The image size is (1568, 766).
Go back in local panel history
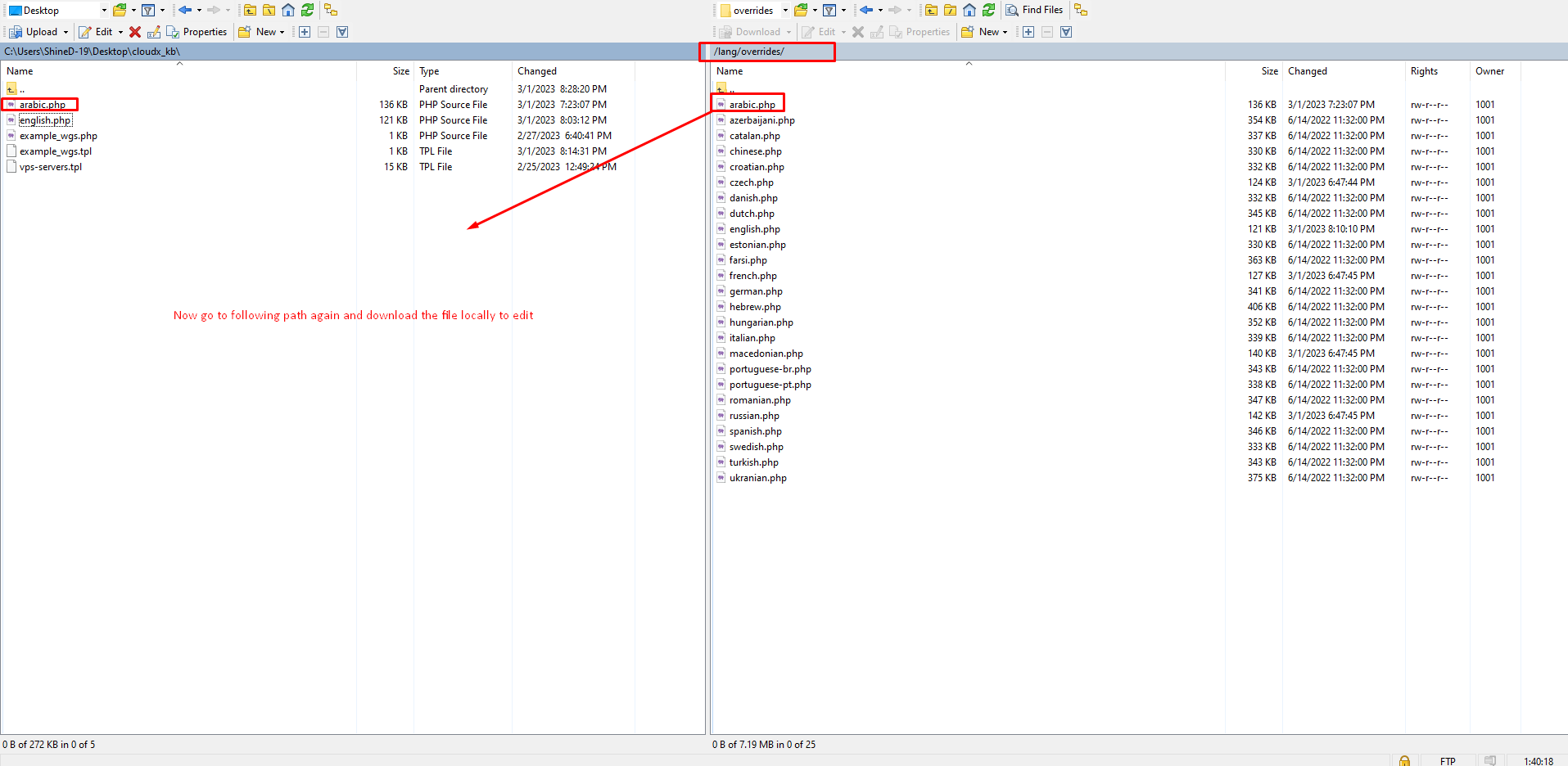[x=185, y=10]
